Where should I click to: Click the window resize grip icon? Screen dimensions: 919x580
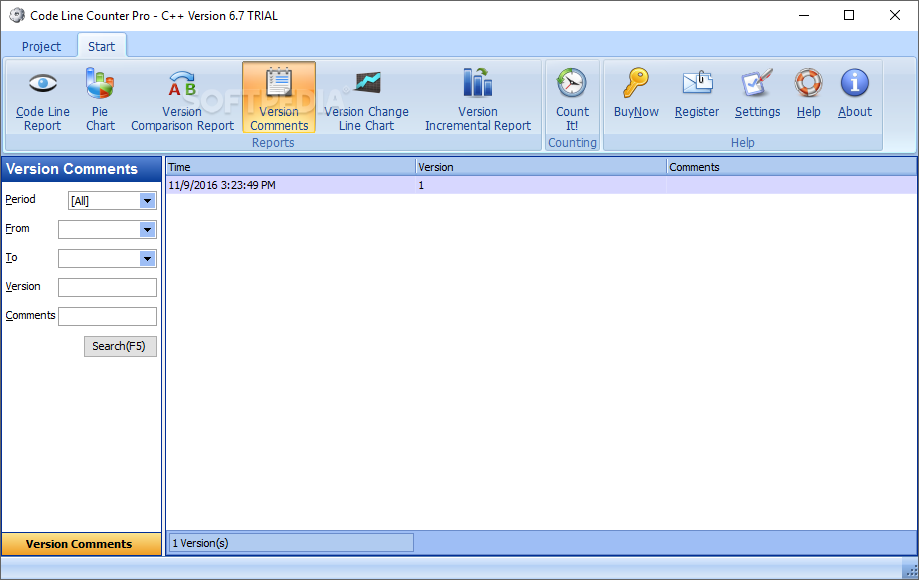910,569
